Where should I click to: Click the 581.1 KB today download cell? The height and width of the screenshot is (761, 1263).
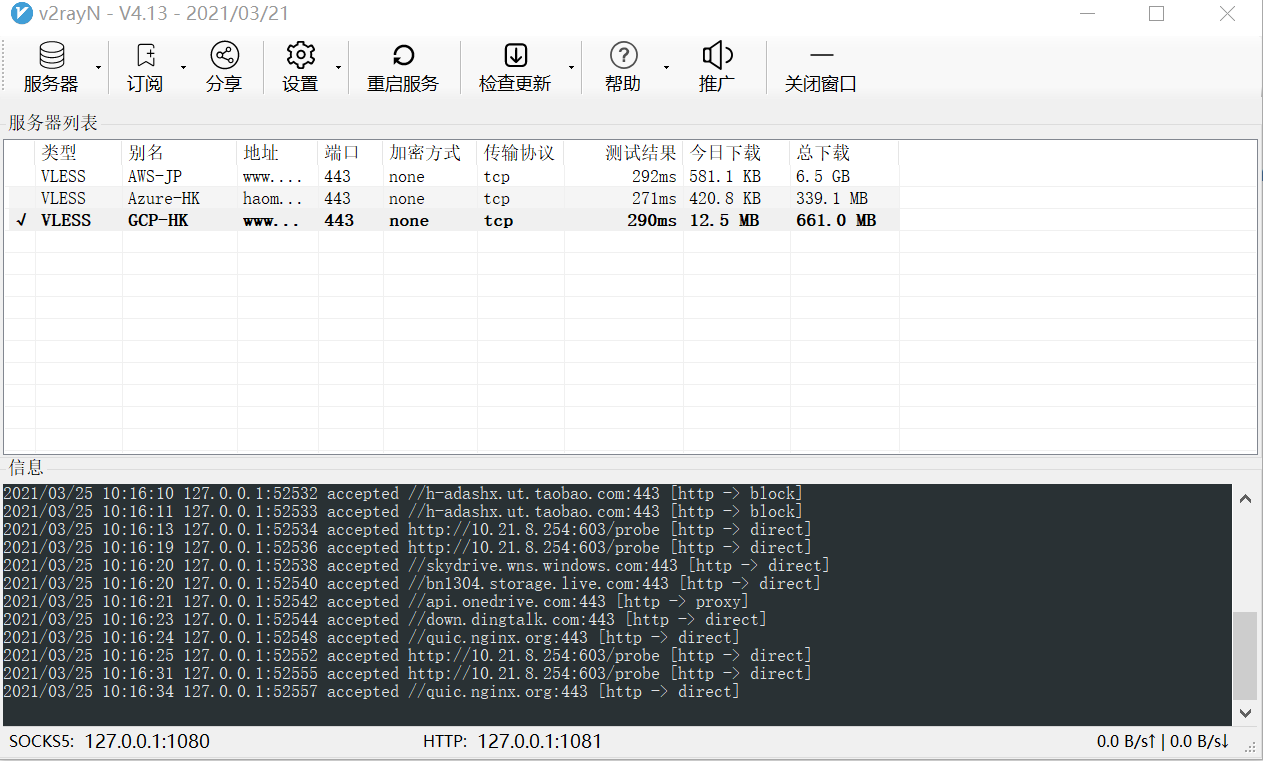click(725, 177)
